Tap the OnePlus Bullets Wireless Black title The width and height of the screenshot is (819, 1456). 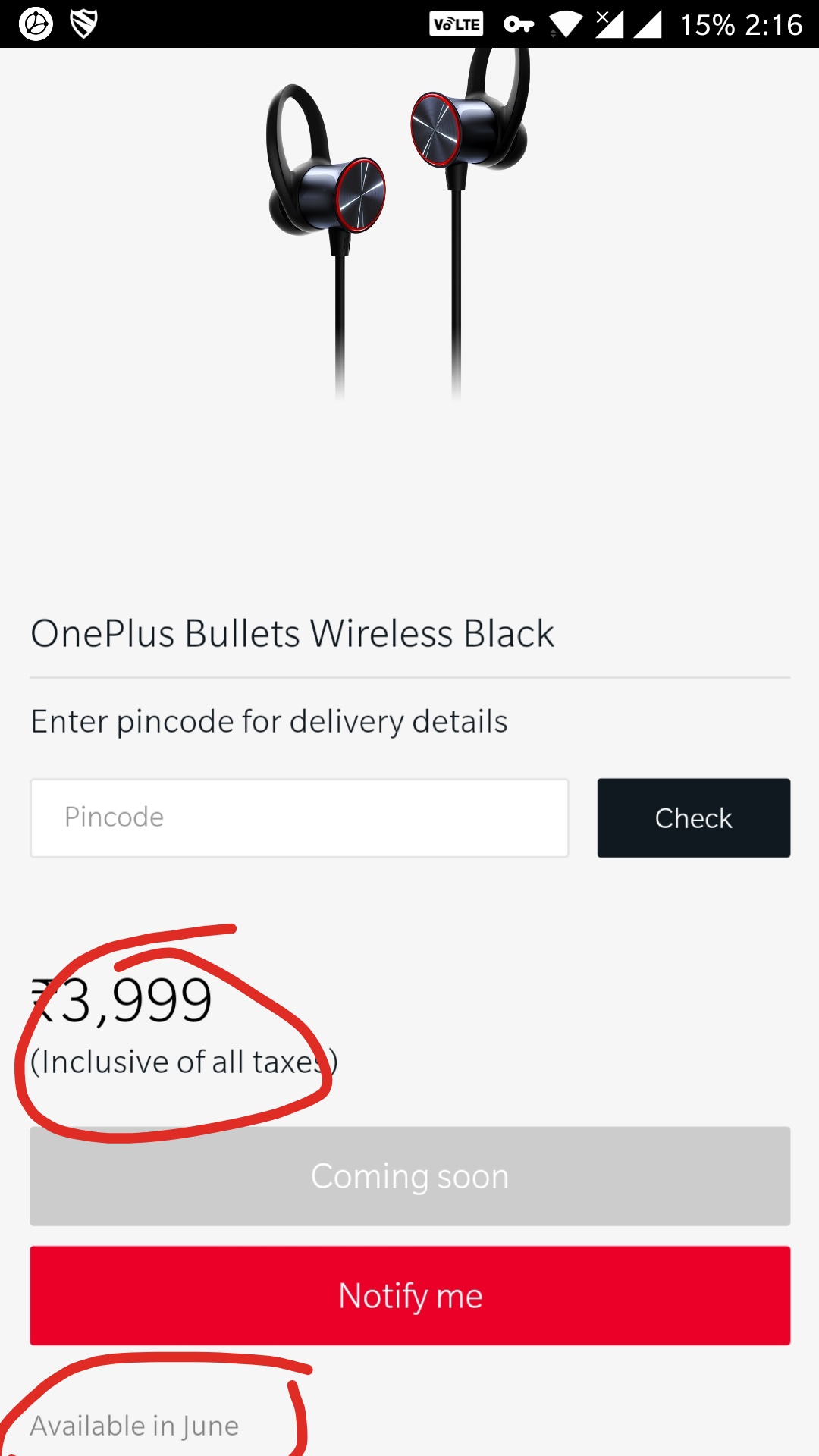click(x=292, y=633)
